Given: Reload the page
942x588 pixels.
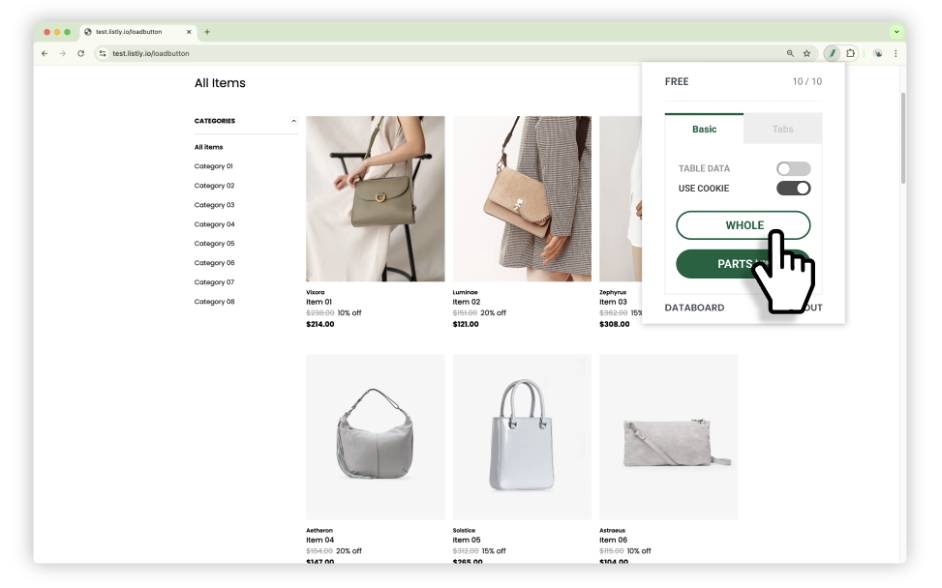Looking at the screenshot, I should point(80,53).
